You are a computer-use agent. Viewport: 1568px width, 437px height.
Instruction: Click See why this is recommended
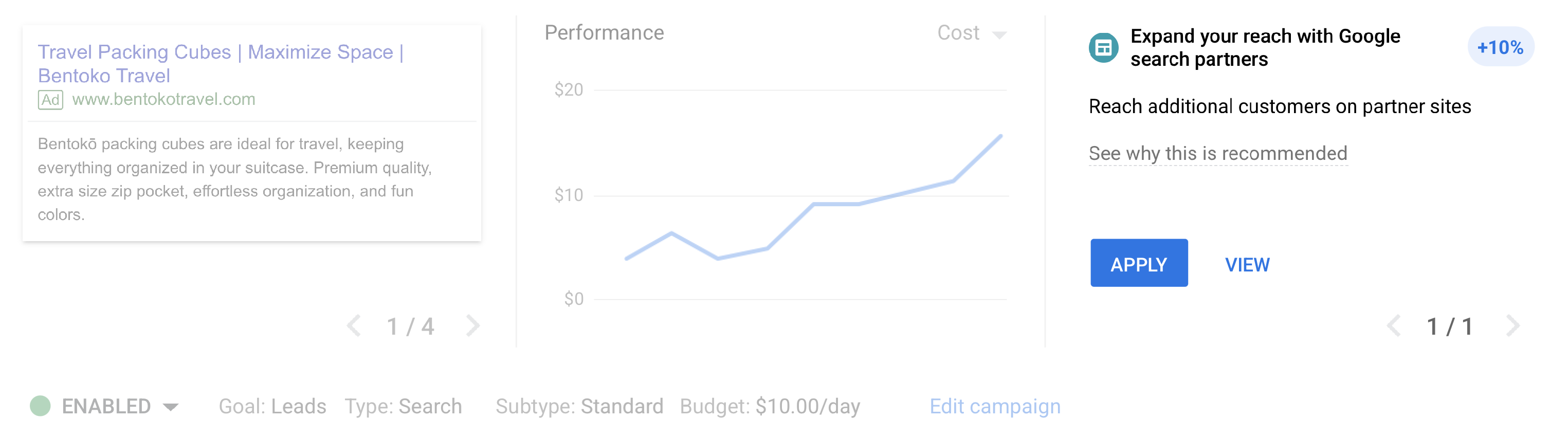(1217, 153)
